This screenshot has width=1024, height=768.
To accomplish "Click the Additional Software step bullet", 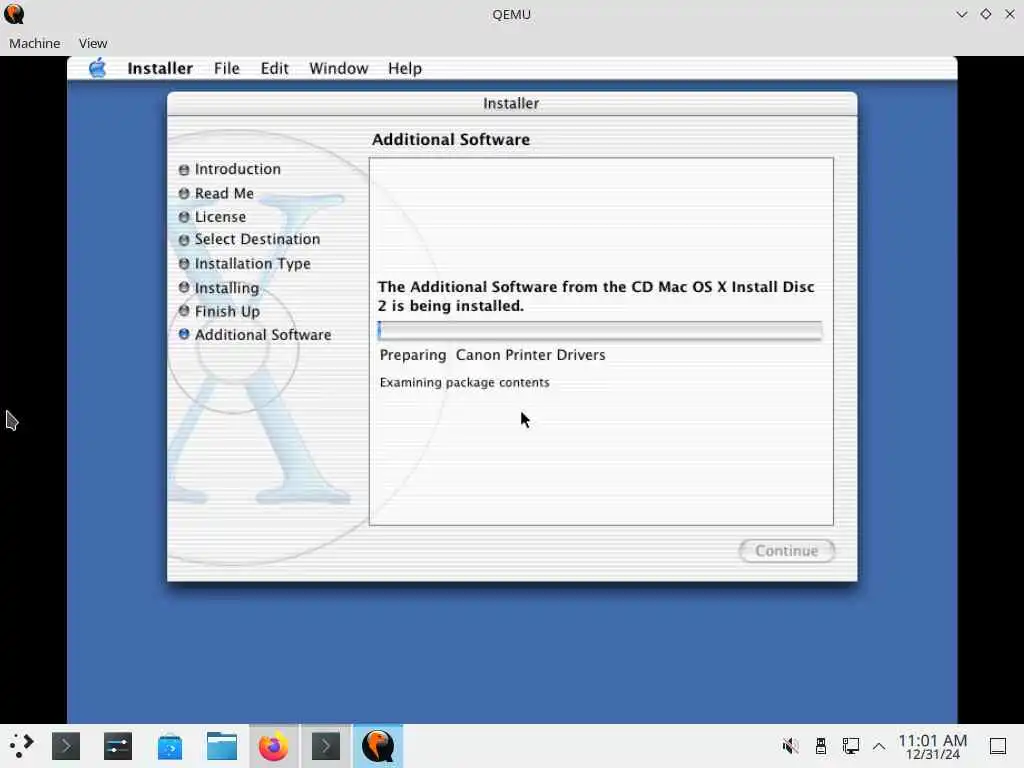I will pos(184,334).
